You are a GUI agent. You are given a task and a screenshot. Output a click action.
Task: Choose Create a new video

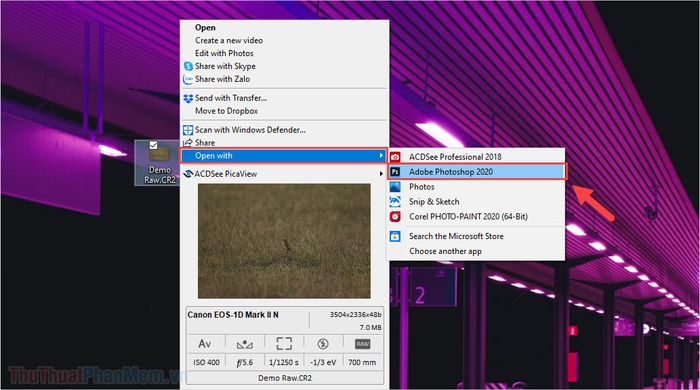(x=229, y=40)
